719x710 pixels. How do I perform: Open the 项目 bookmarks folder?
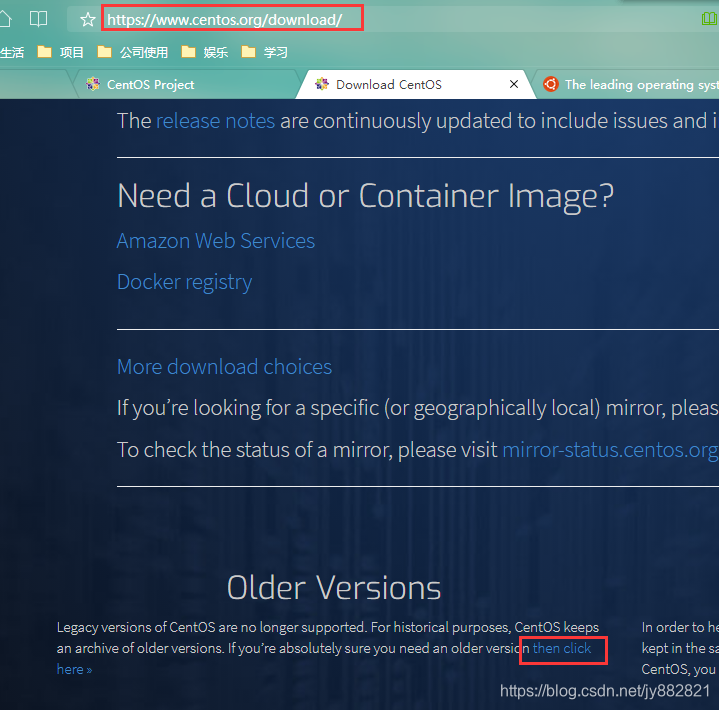coord(61,52)
